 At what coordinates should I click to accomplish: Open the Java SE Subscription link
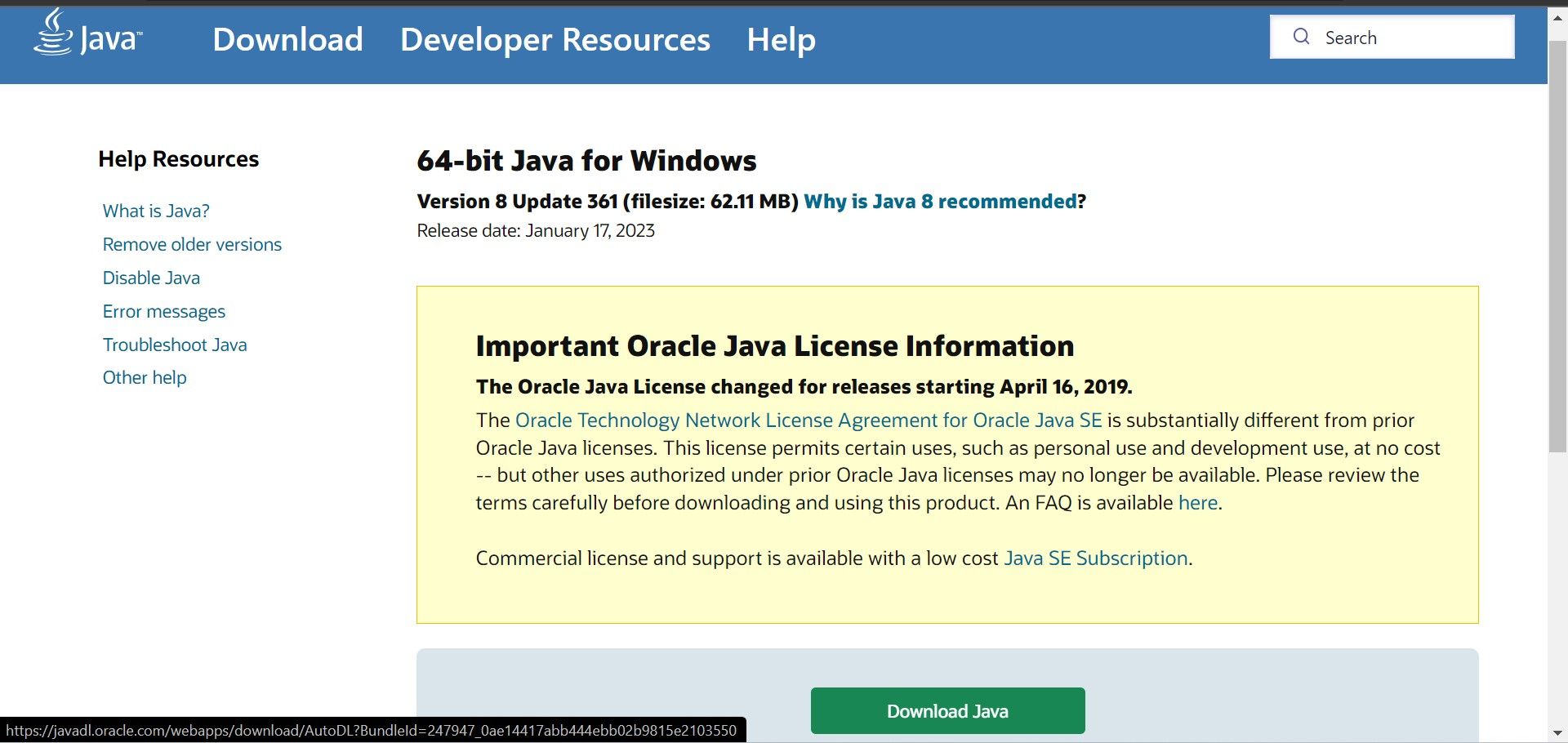(x=1095, y=558)
